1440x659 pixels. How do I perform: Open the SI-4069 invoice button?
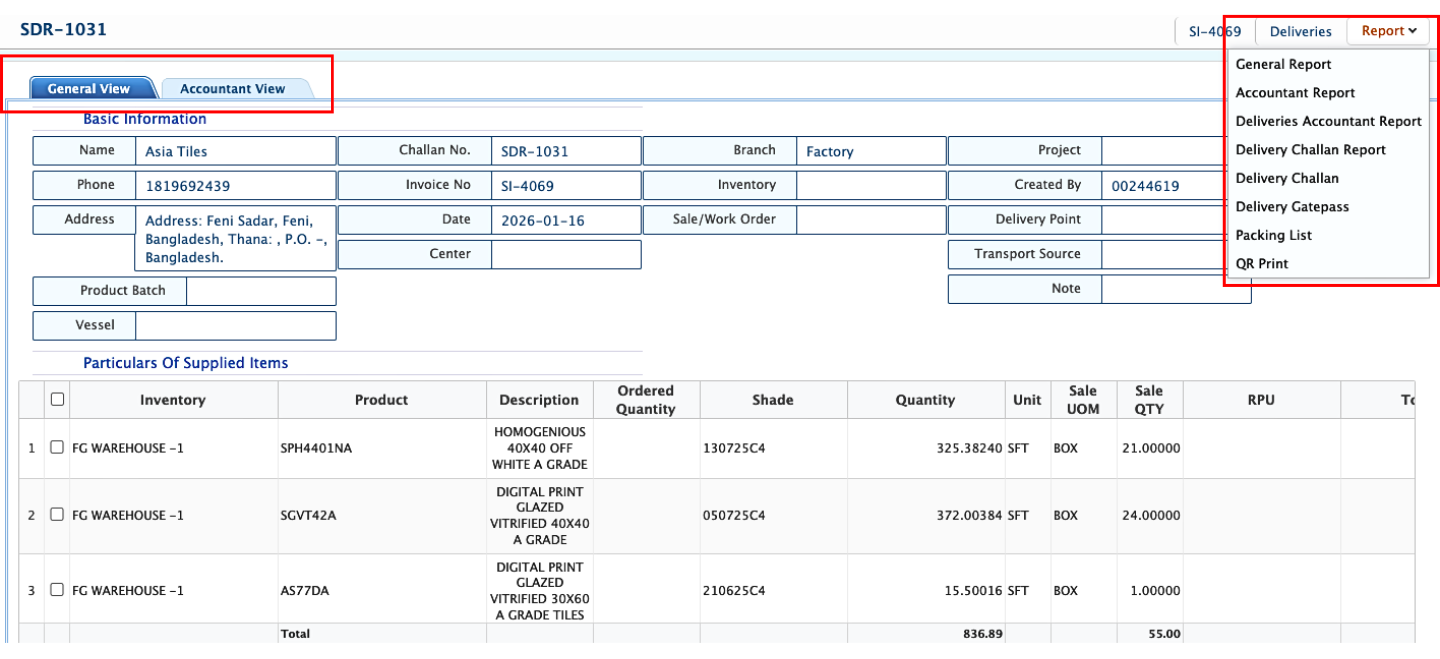click(1214, 31)
